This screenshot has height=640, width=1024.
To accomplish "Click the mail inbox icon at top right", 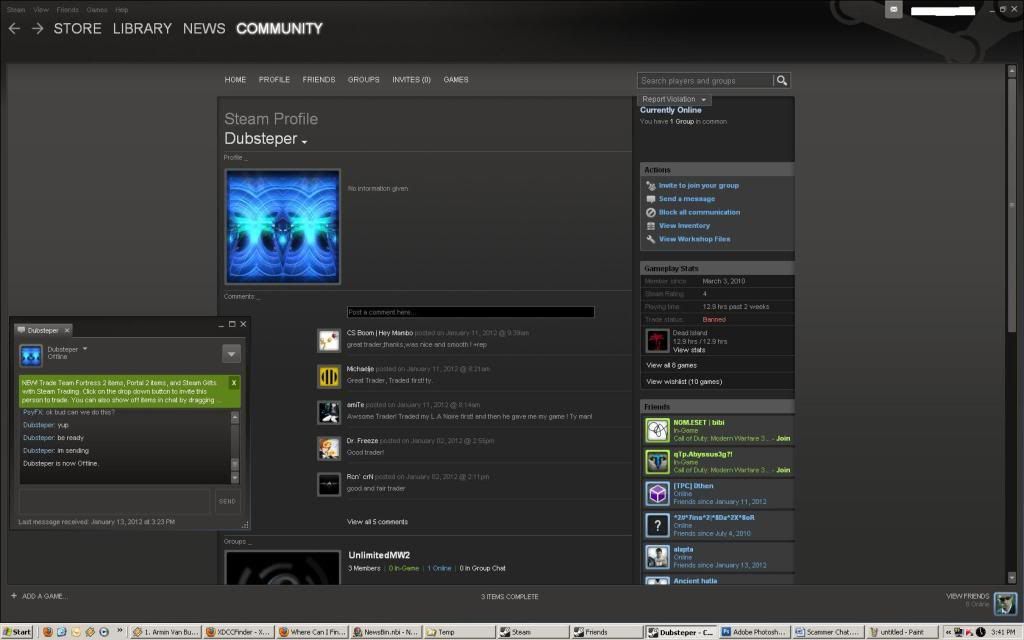I will [x=893, y=10].
